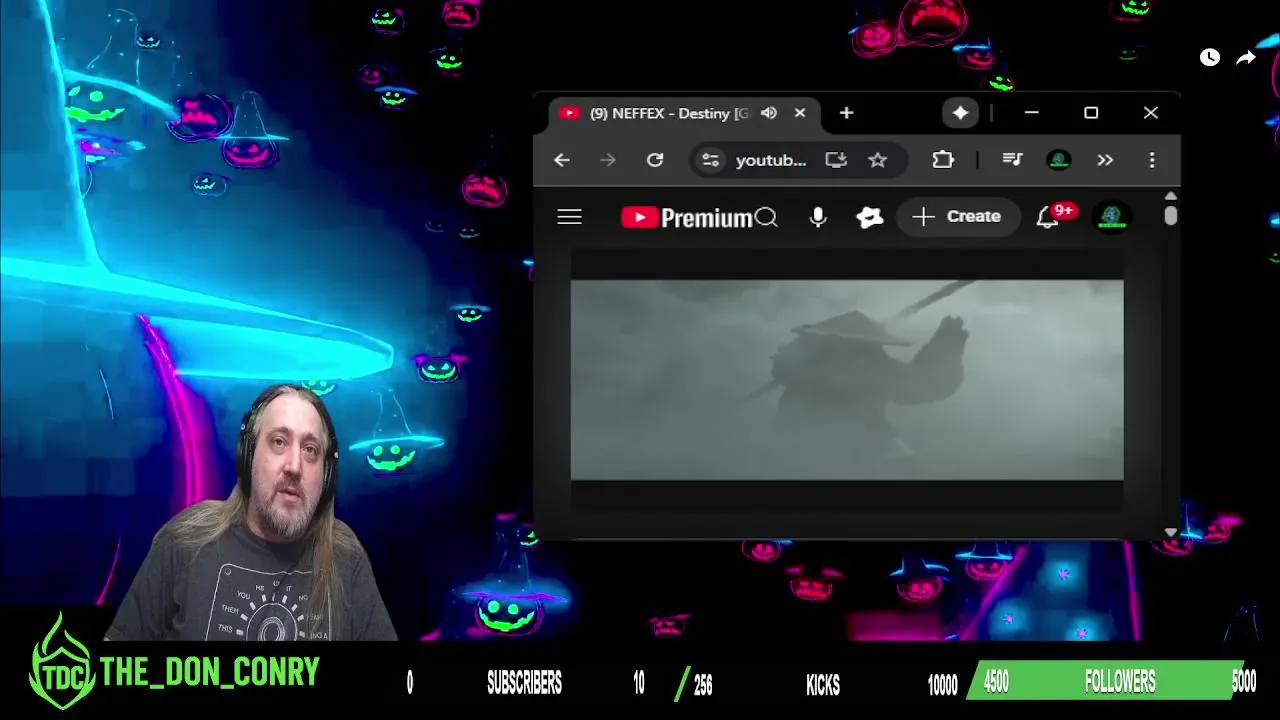Close the NEFFEX - Destiny tab

coord(800,113)
